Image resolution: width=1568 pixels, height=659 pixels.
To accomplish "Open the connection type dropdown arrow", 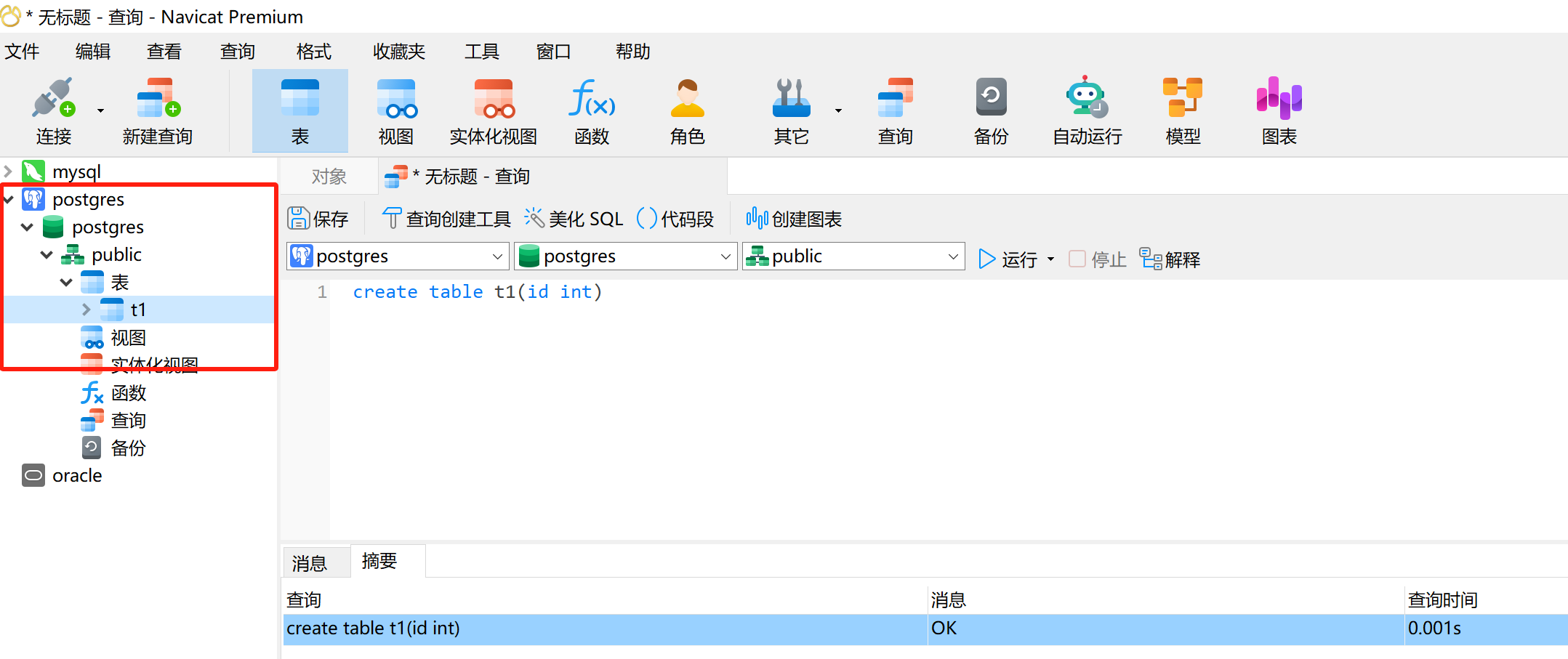I will (100, 110).
